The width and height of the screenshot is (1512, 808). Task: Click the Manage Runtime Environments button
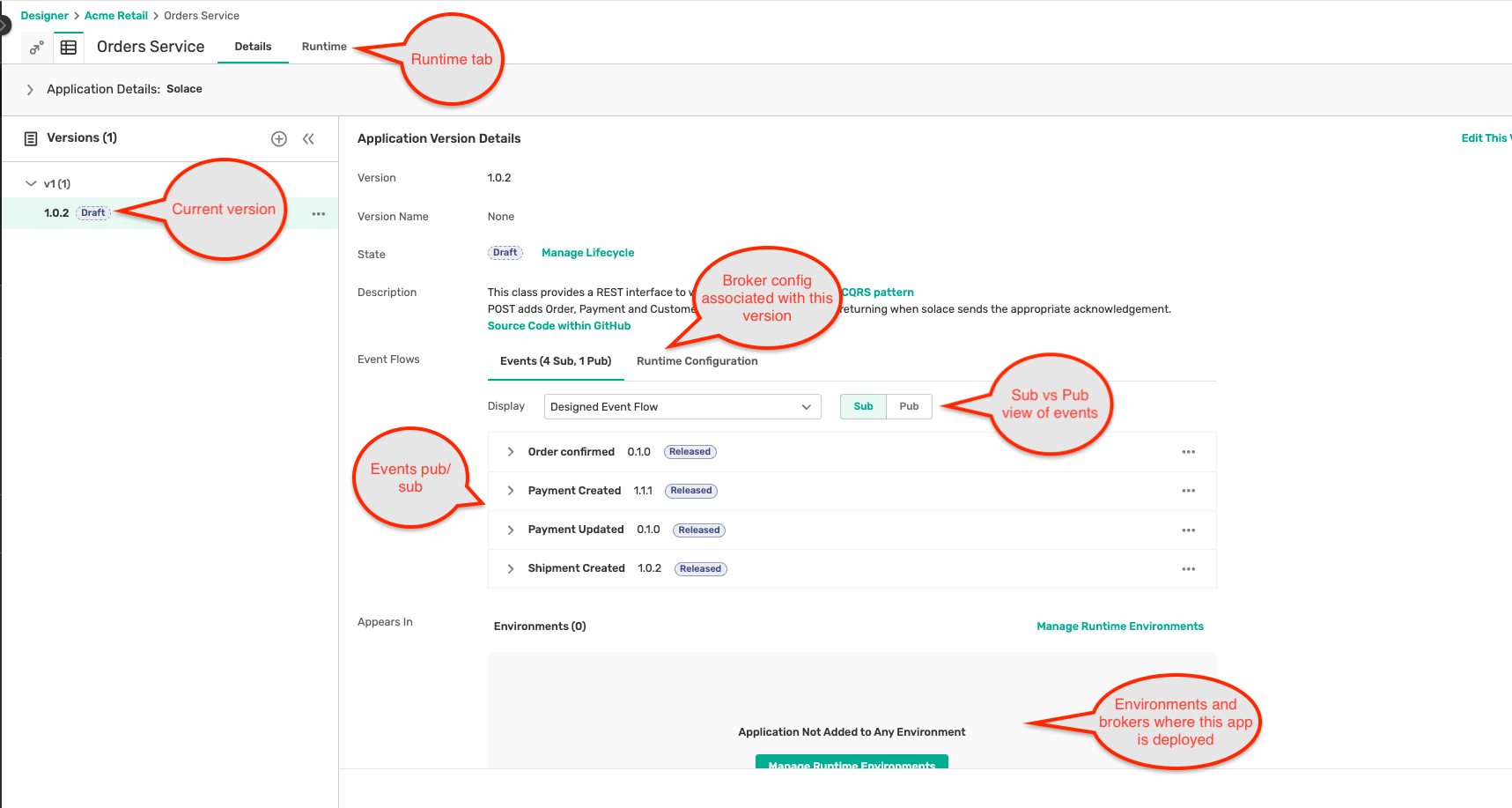point(852,765)
